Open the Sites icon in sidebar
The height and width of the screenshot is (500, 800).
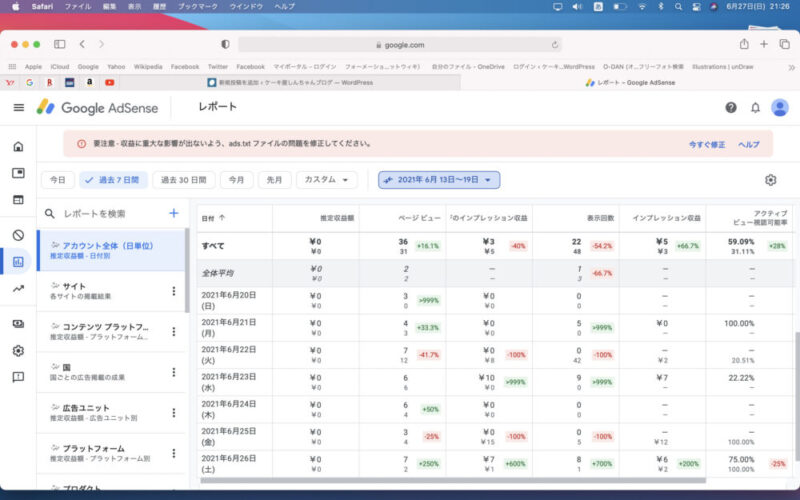[x=18, y=200]
